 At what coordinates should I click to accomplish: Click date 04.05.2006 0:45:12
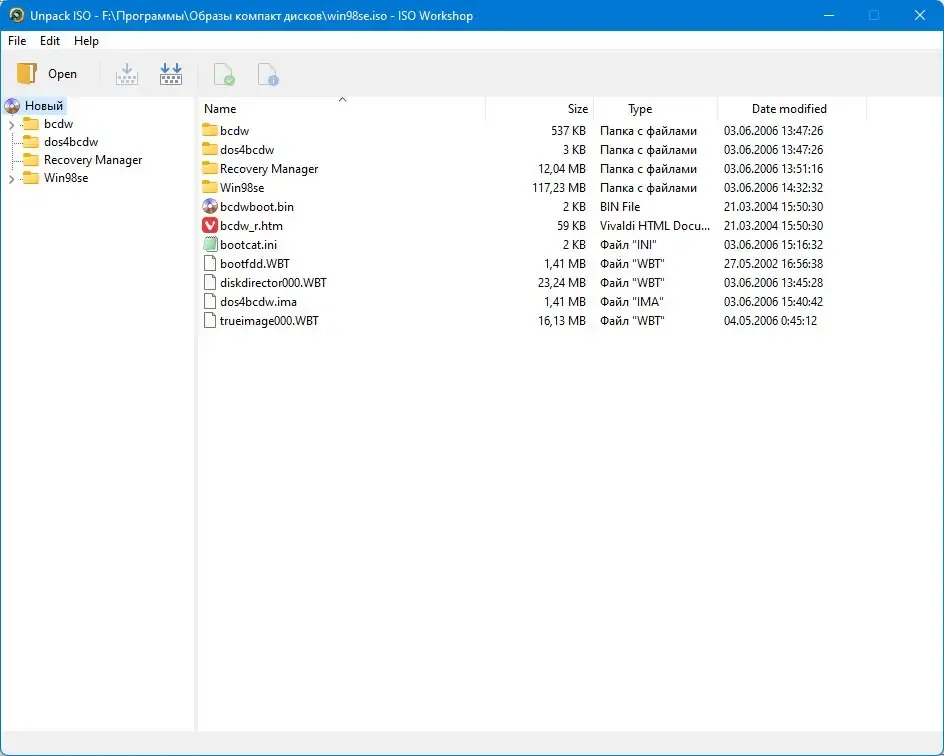[x=771, y=321]
